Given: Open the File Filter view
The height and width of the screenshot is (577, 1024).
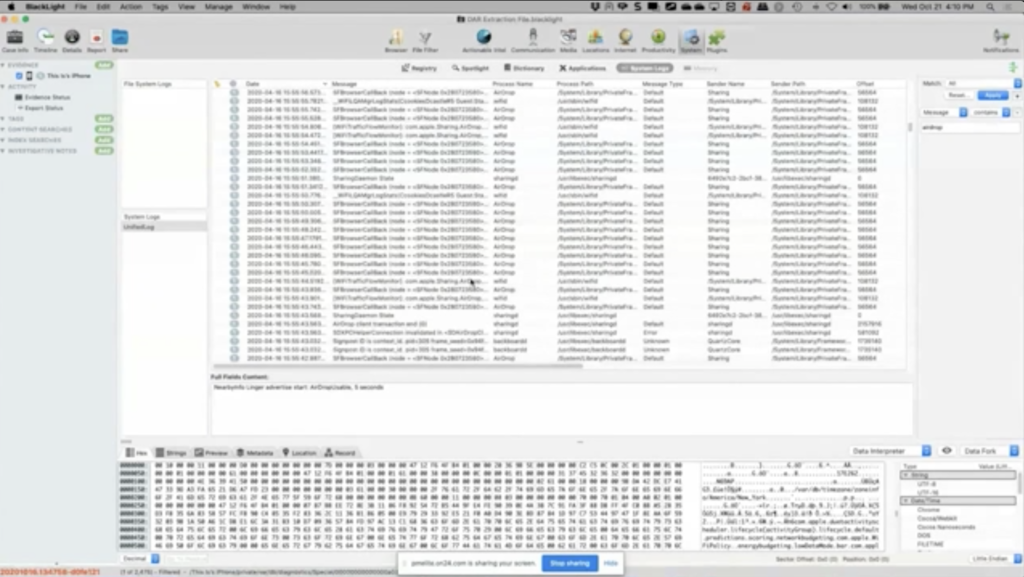Looking at the screenshot, I should 425,40.
